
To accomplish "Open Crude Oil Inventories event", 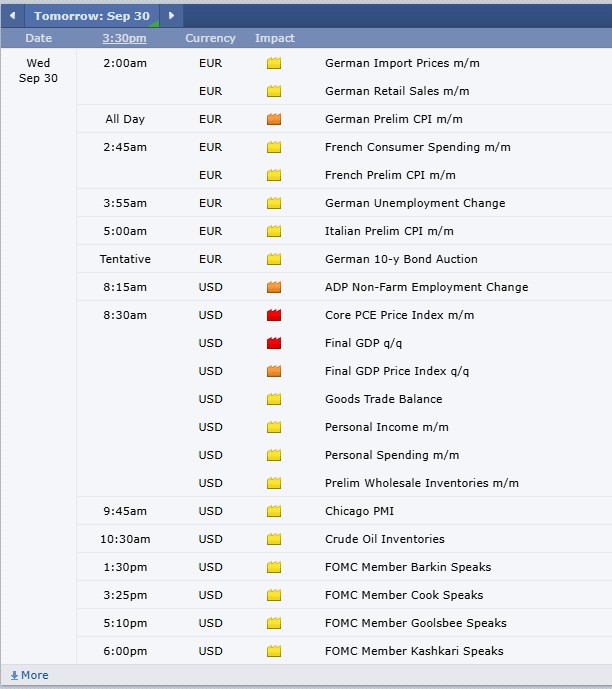I will 385,539.
